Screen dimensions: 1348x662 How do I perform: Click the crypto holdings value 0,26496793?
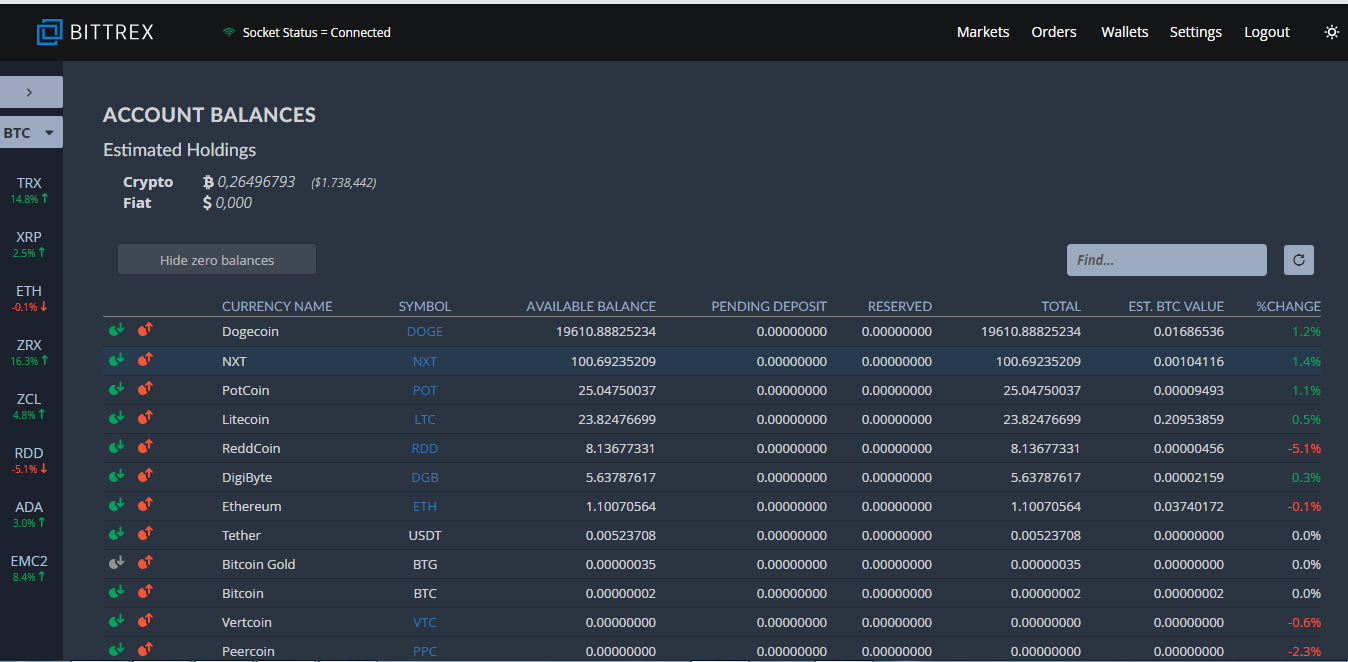[256, 182]
